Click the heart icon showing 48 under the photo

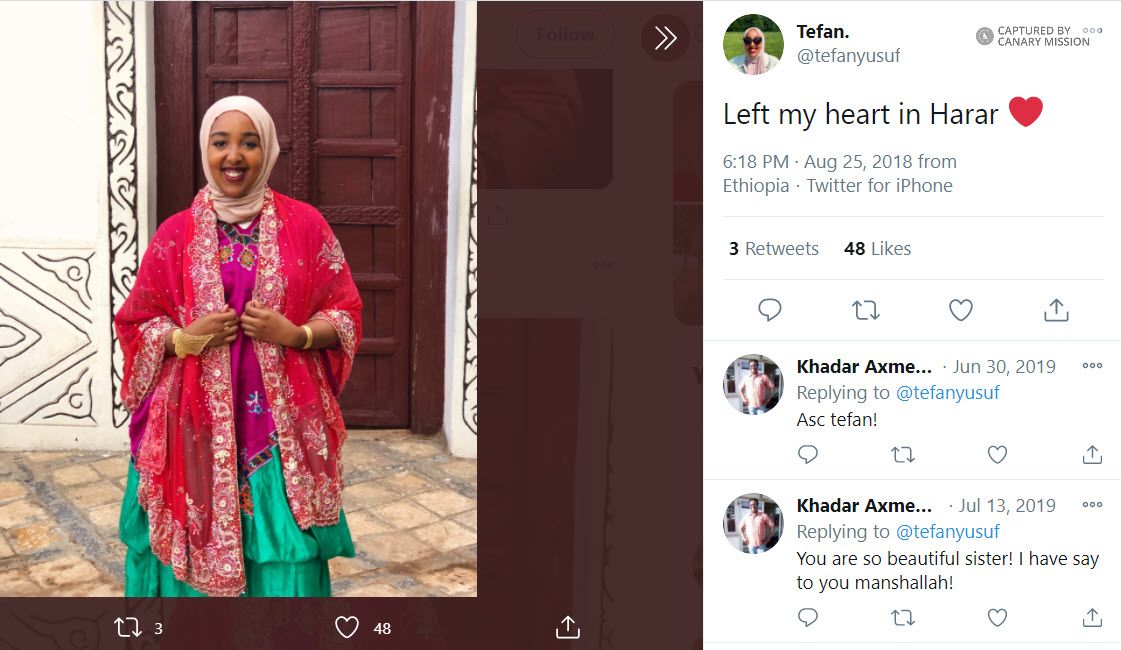tap(349, 625)
